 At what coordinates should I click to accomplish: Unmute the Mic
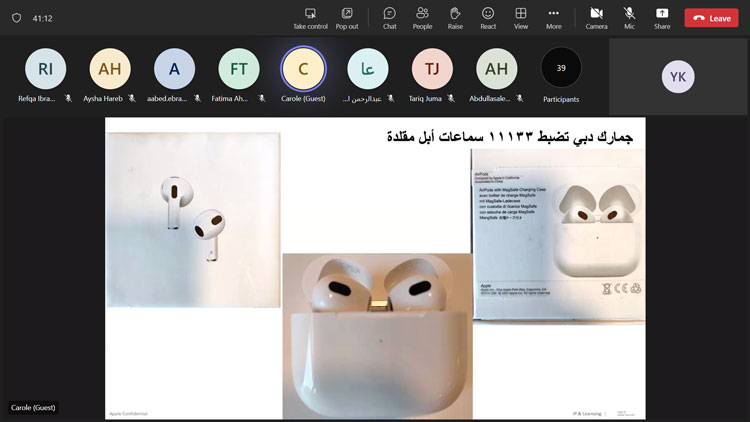tap(629, 17)
